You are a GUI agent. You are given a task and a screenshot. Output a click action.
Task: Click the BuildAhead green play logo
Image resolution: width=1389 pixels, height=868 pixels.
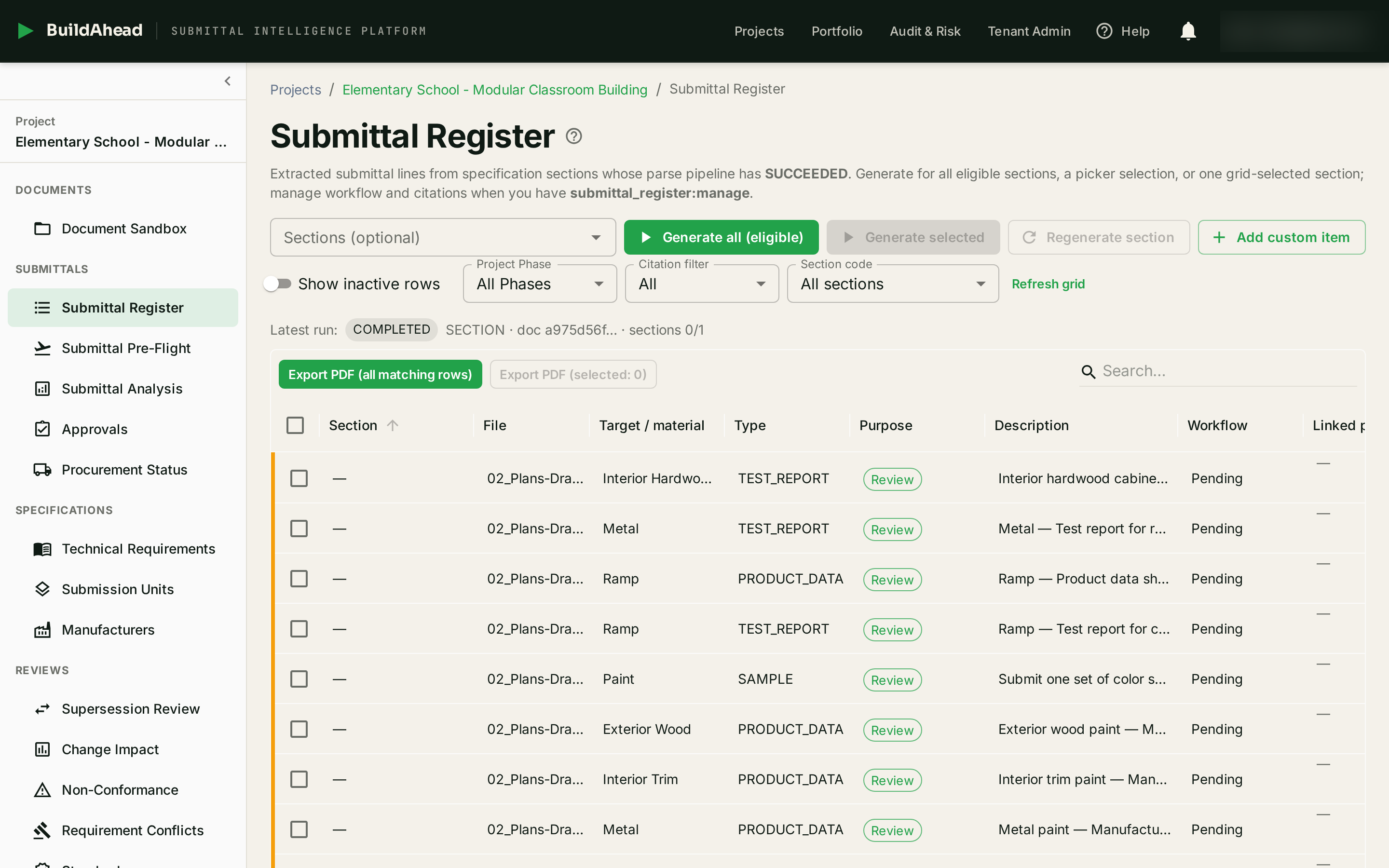pos(25,30)
